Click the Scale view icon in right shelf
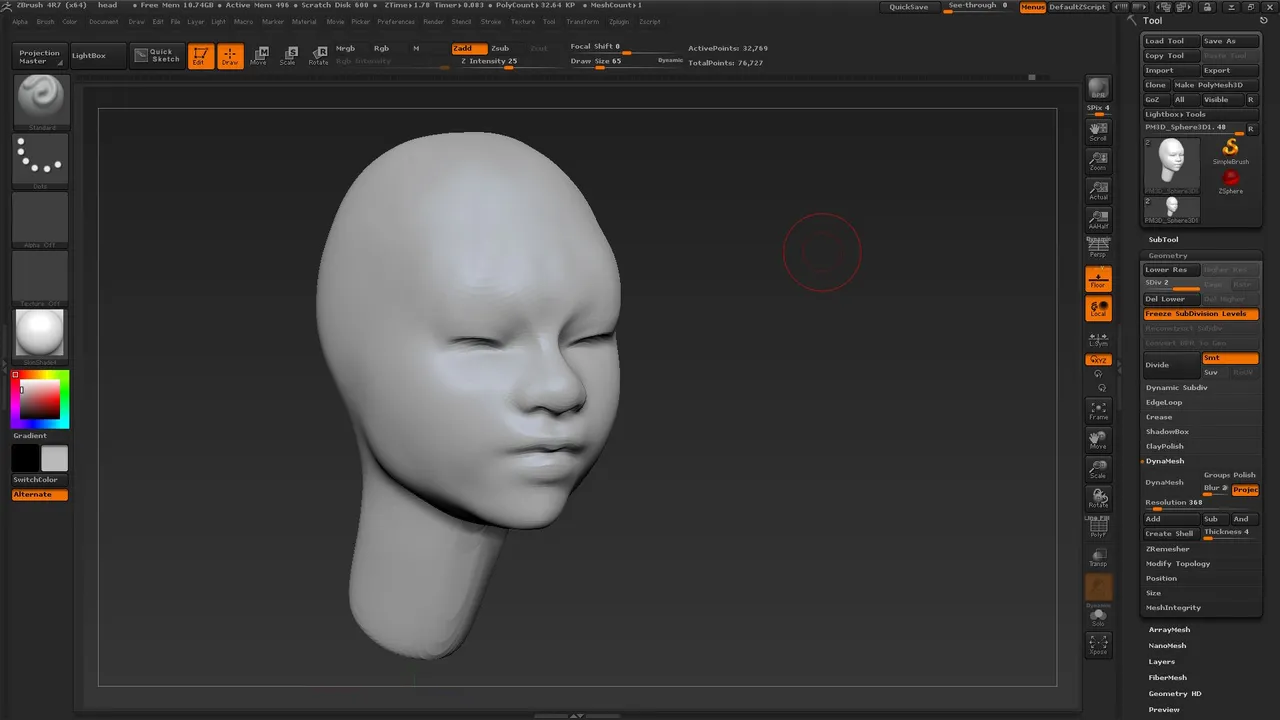Image resolution: width=1280 pixels, height=720 pixels. pyautogui.click(x=1098, y=469)
